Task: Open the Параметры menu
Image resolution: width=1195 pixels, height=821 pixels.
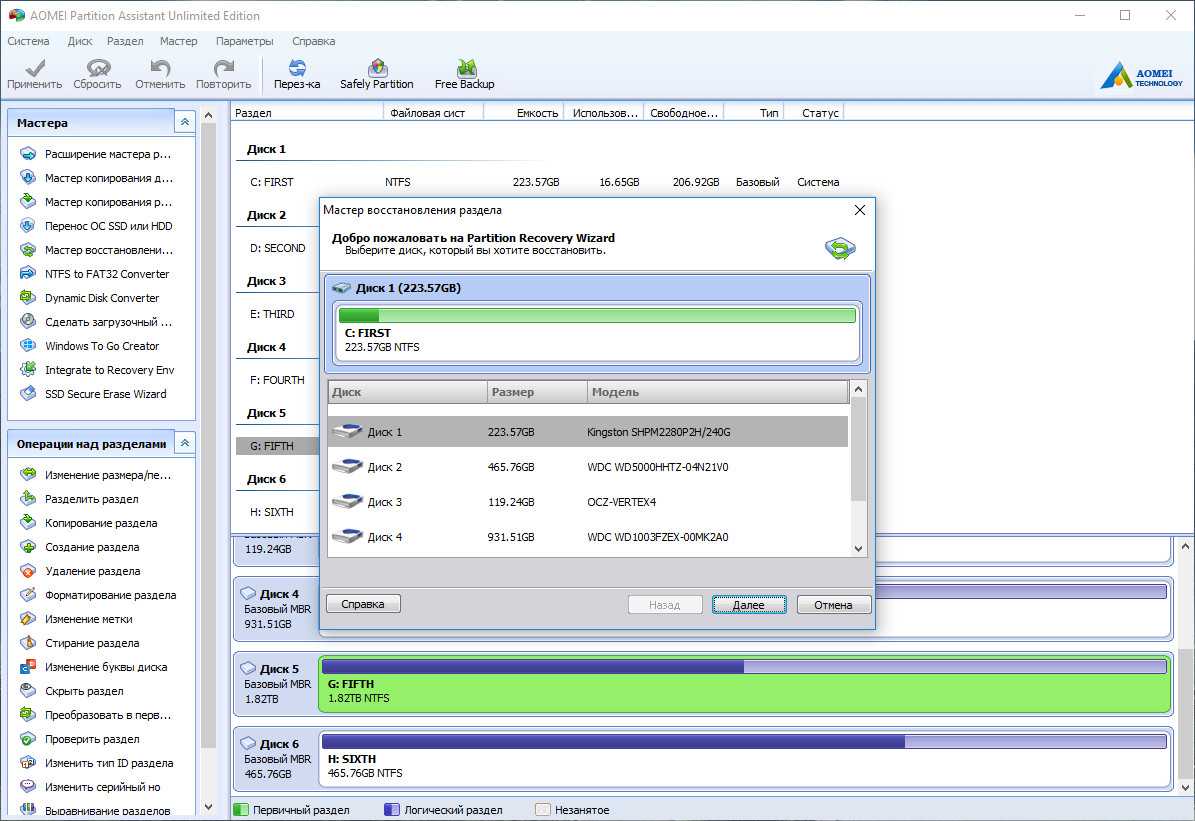Action: 245,41
